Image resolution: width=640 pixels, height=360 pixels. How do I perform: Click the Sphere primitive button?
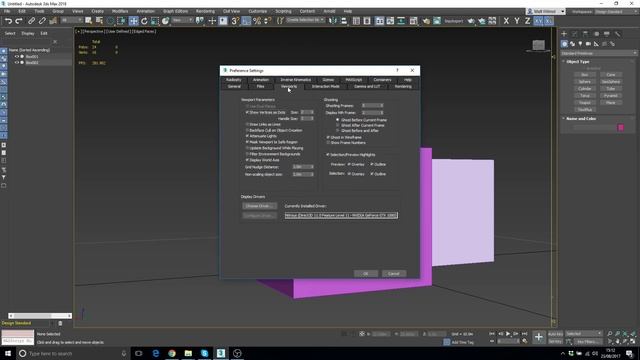pyautogui.click(x=584, y=82)
